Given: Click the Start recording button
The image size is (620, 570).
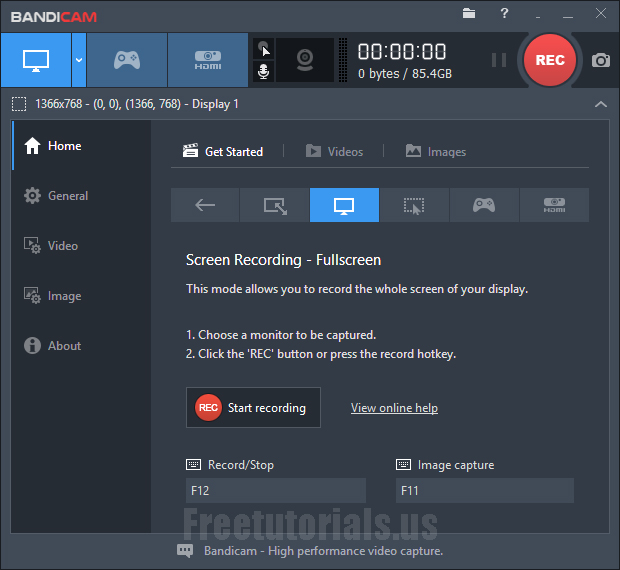Looking at the screenshot, I should point(253,408).
